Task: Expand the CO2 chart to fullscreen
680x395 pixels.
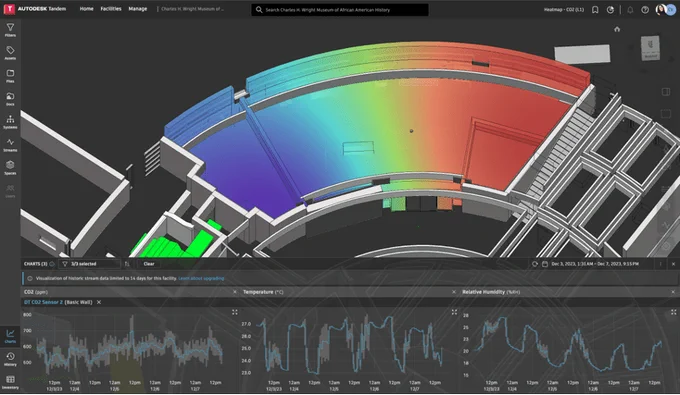Action: click(235, 312)
